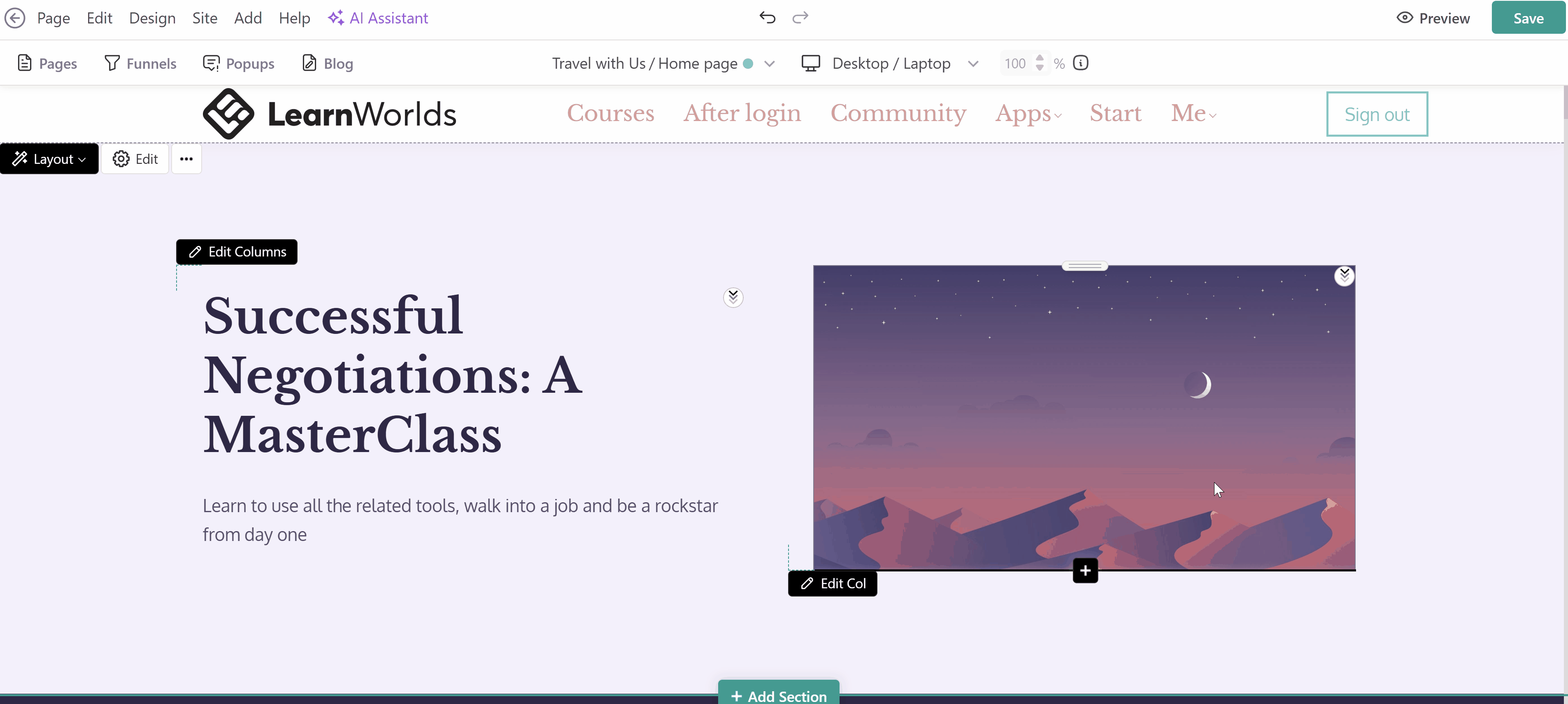The width and height of the screenshot is (1568, 704).
Task: Click the Save button
Action: pyautogui.click(x=1528, y=18)
